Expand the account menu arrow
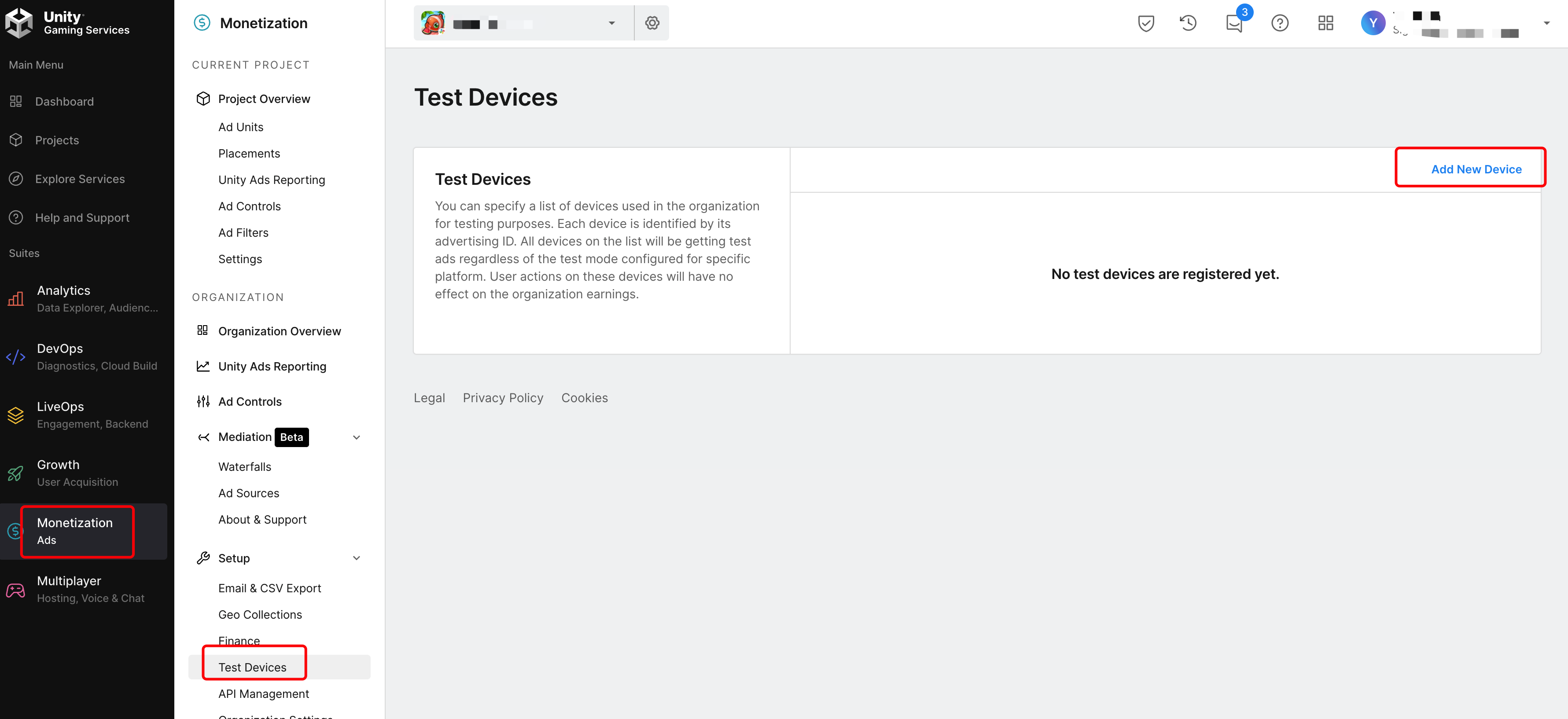 pos(1547,23)
